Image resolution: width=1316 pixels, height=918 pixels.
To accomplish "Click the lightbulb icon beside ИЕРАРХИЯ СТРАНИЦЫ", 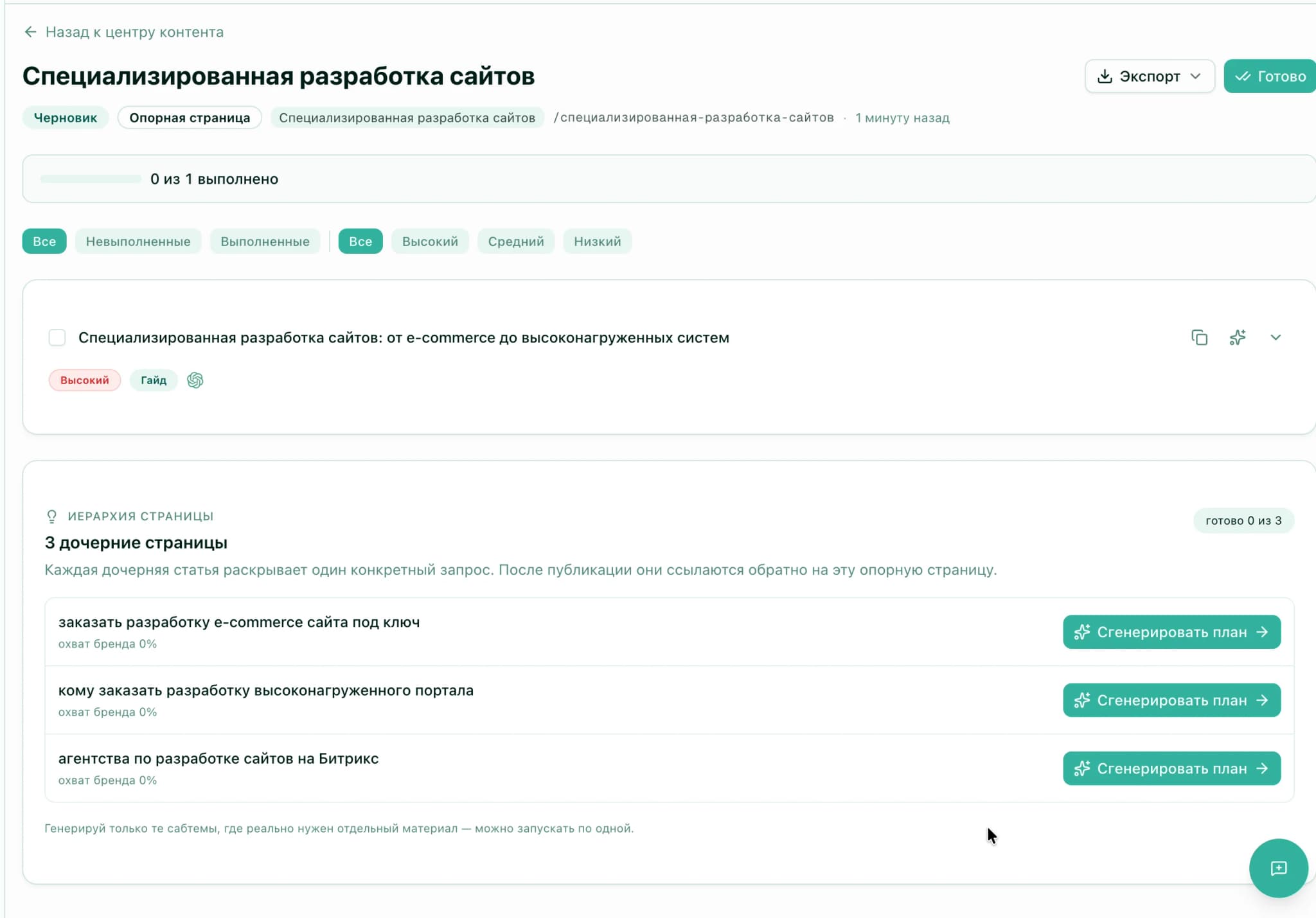I will pos(52,516).
